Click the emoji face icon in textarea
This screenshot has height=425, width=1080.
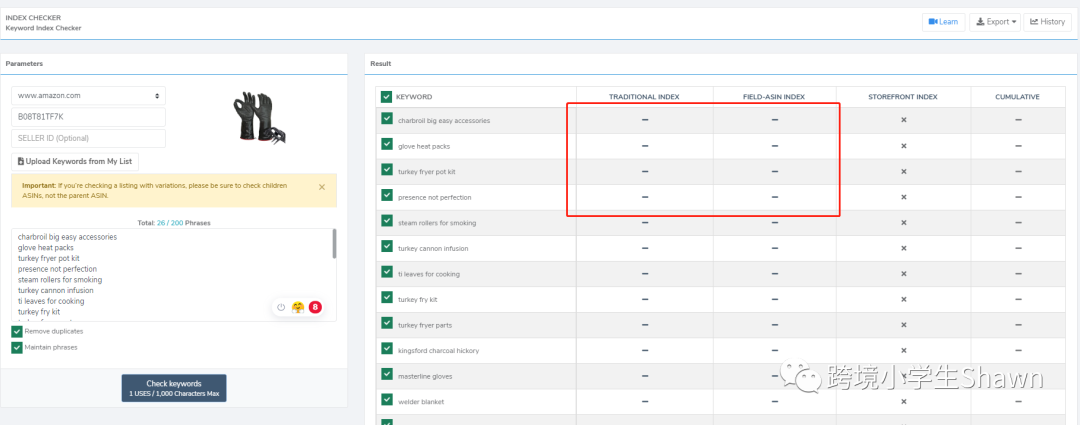pyautogui.click(x=298, y=307)
